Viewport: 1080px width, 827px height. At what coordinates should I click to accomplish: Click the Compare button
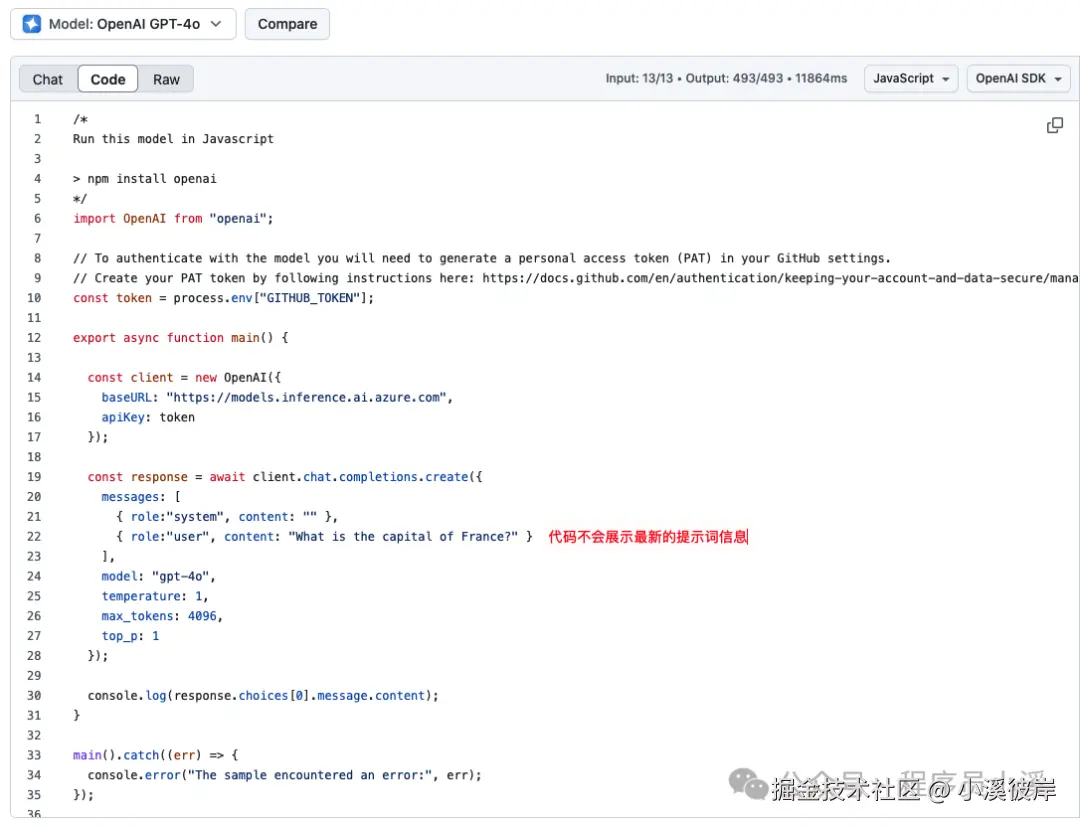click(x=287, y=24)
